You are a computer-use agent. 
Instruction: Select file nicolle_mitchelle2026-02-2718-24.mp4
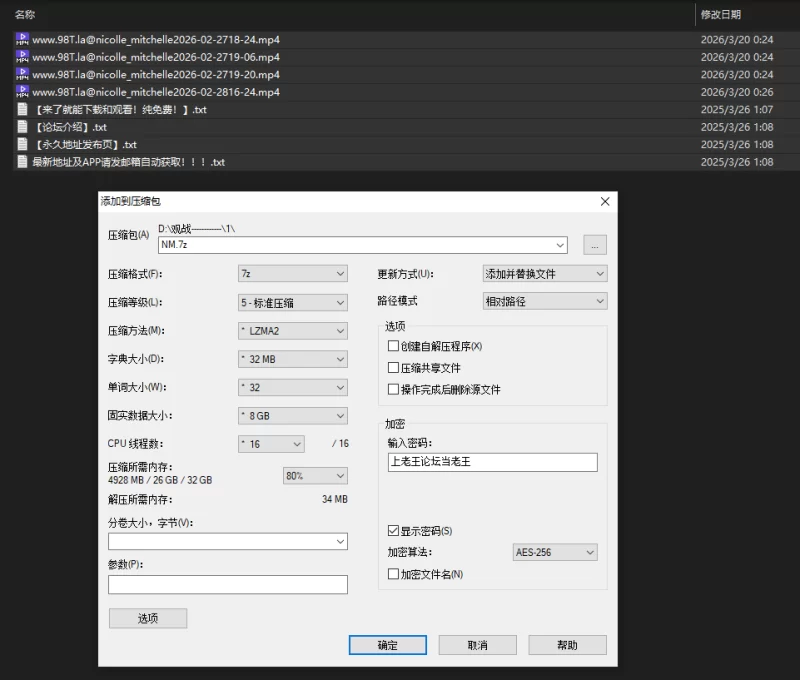[x=156, y=39]
